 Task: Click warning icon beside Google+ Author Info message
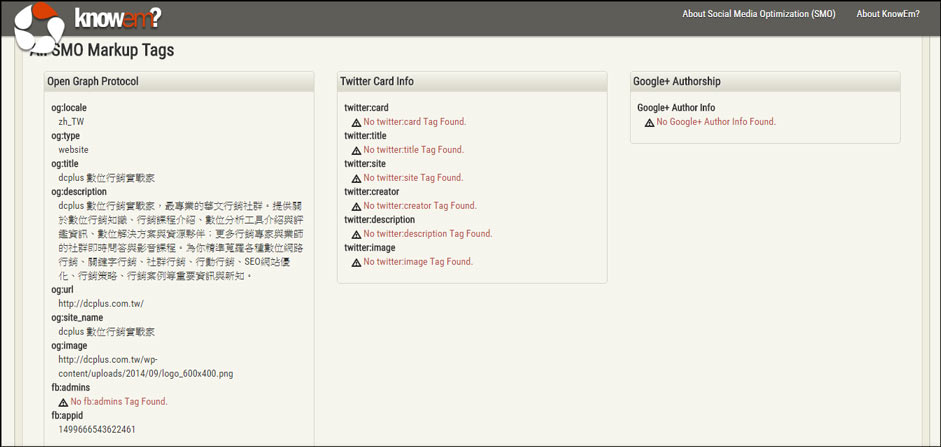pos(649,122)
